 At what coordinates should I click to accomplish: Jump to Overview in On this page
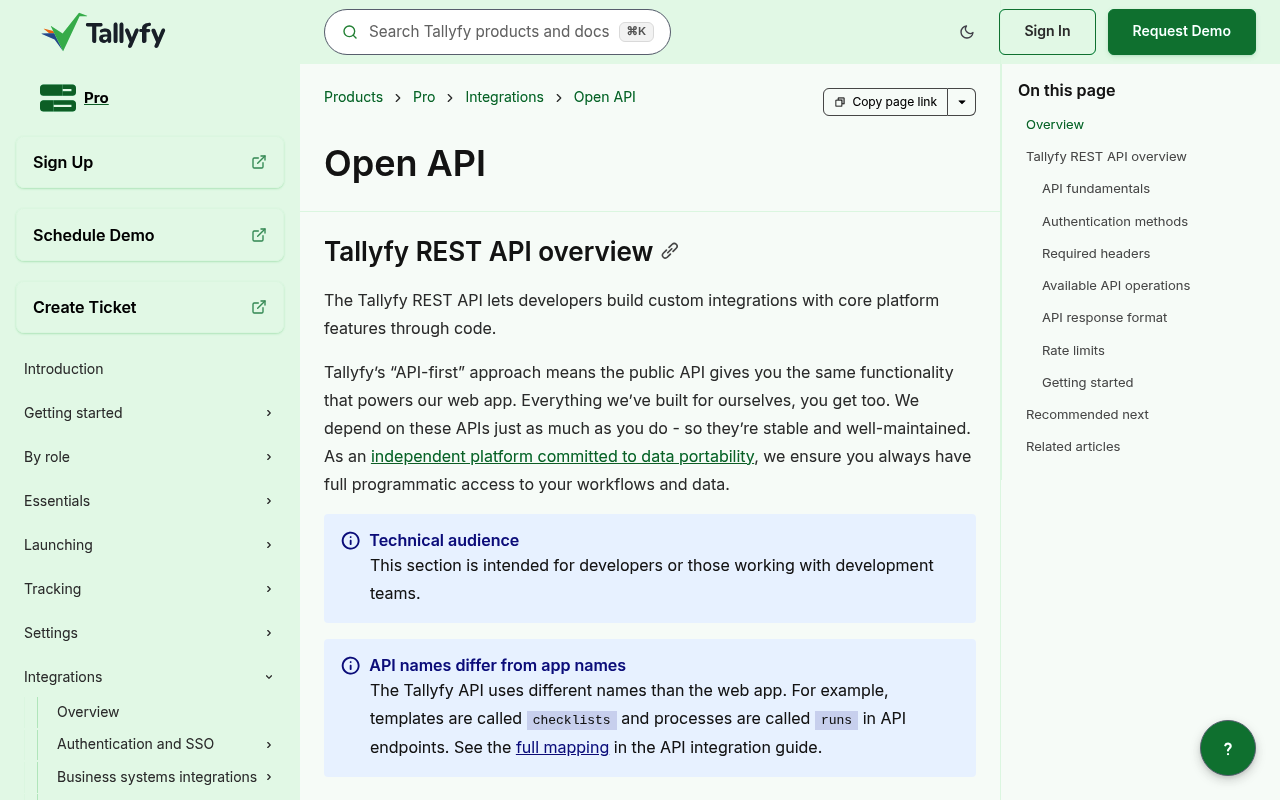[1055, 125]
